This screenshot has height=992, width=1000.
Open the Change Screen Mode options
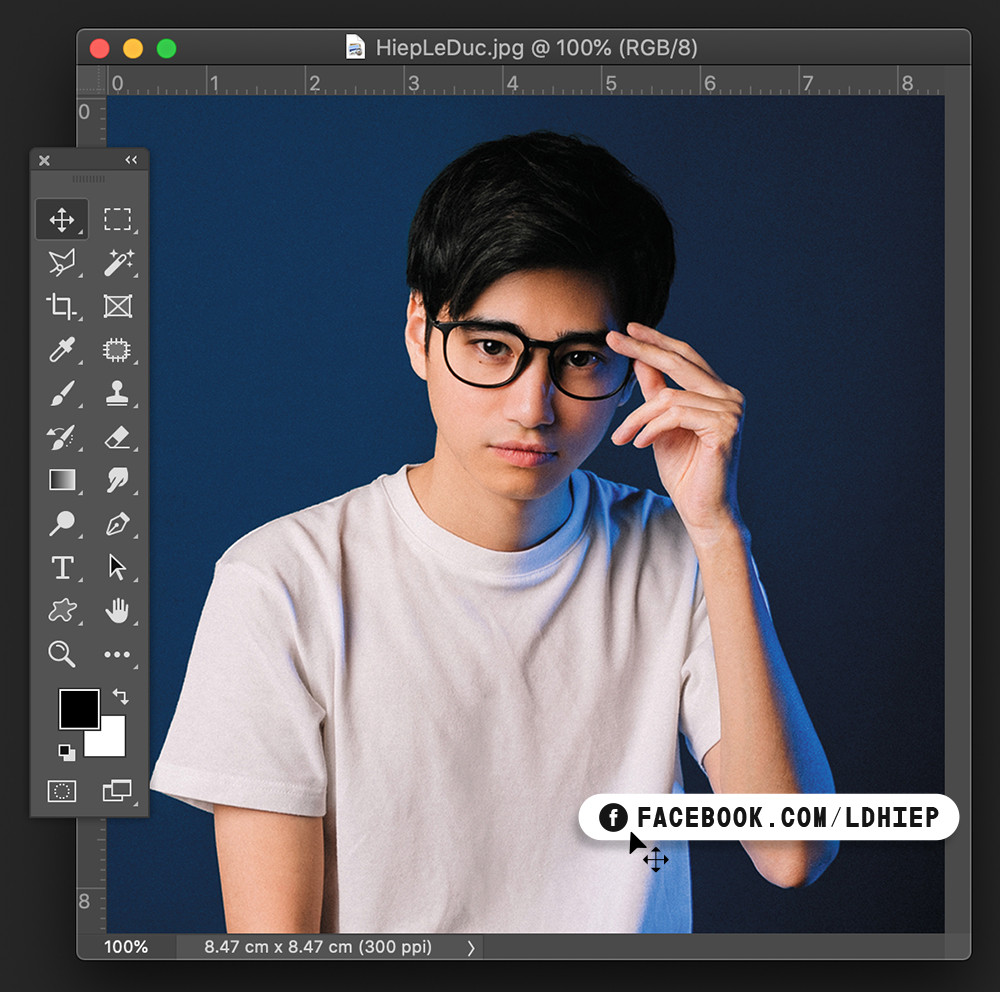[117, 791]
